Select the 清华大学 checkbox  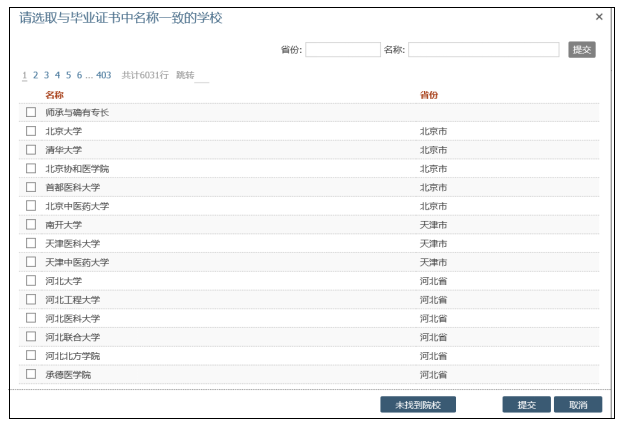pyautogui.click(x=31, y=149)
